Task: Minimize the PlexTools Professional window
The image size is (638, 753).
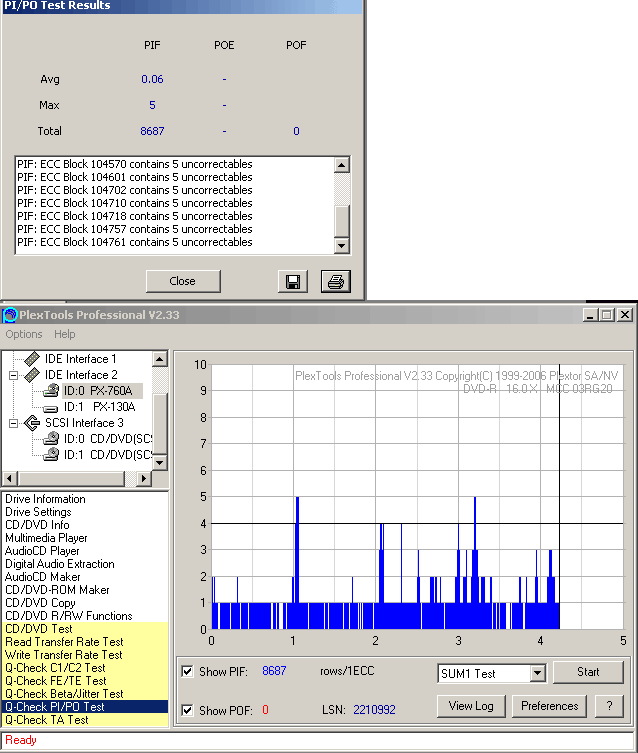Action: click(x=590, y=315)
